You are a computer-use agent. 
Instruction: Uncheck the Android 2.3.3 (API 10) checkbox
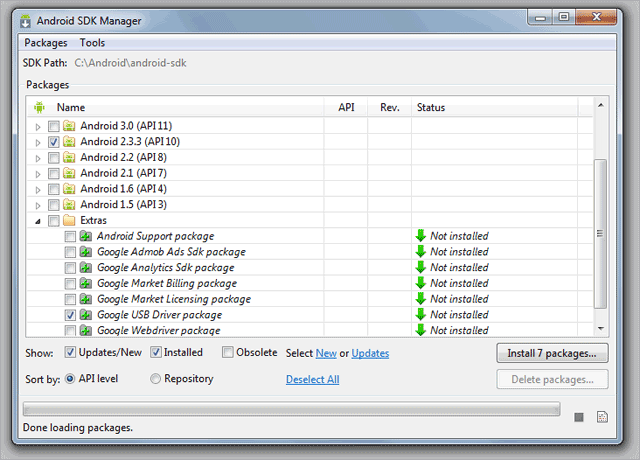tap(53, 142)
